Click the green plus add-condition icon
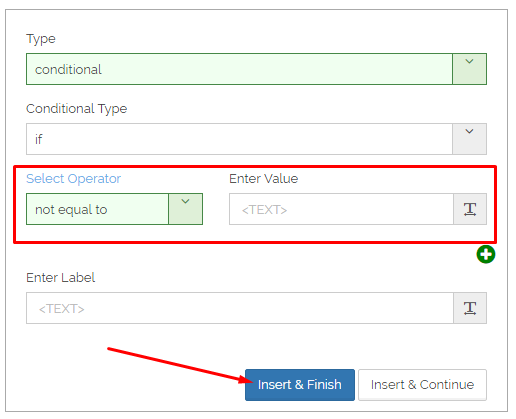Image resolution: width=516 pixels, height=419 pixels. tap(486, 254)
